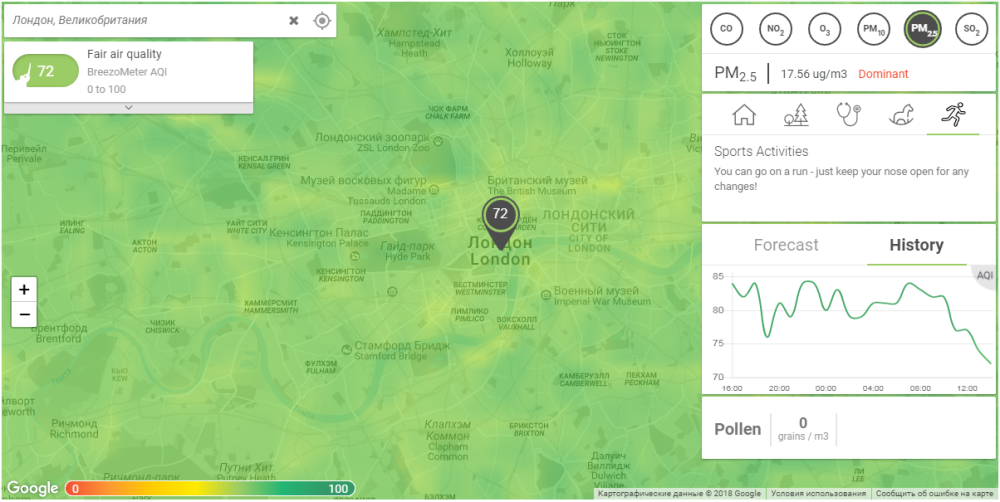Choose the SO2 pollutant circle

[971, 30]
